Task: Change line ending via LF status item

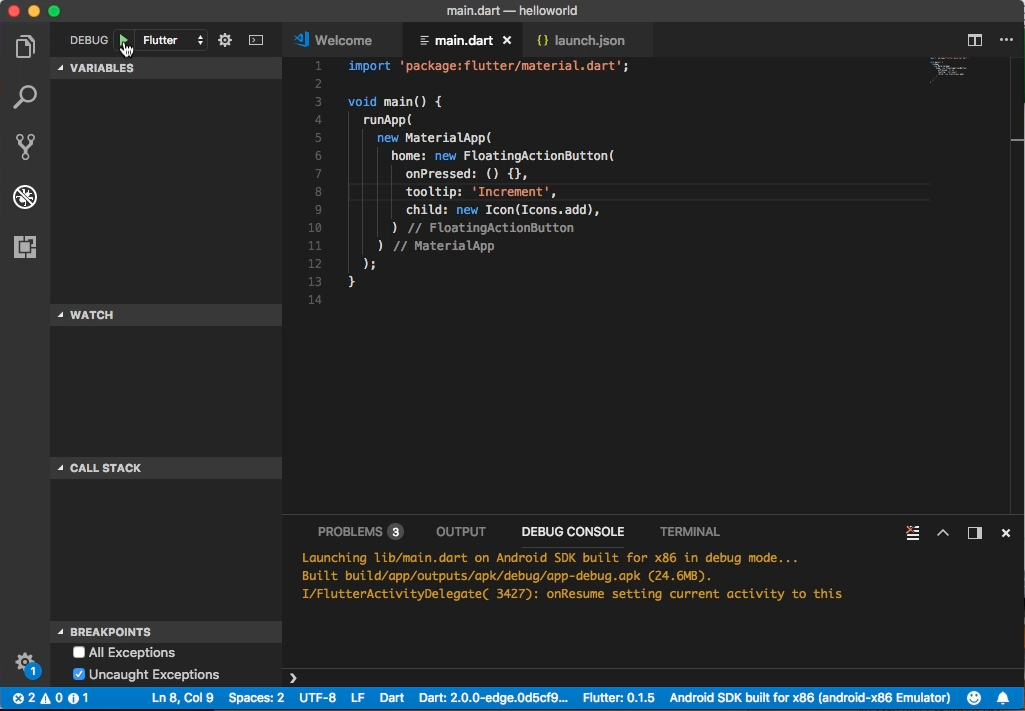Action: (358, 698)
